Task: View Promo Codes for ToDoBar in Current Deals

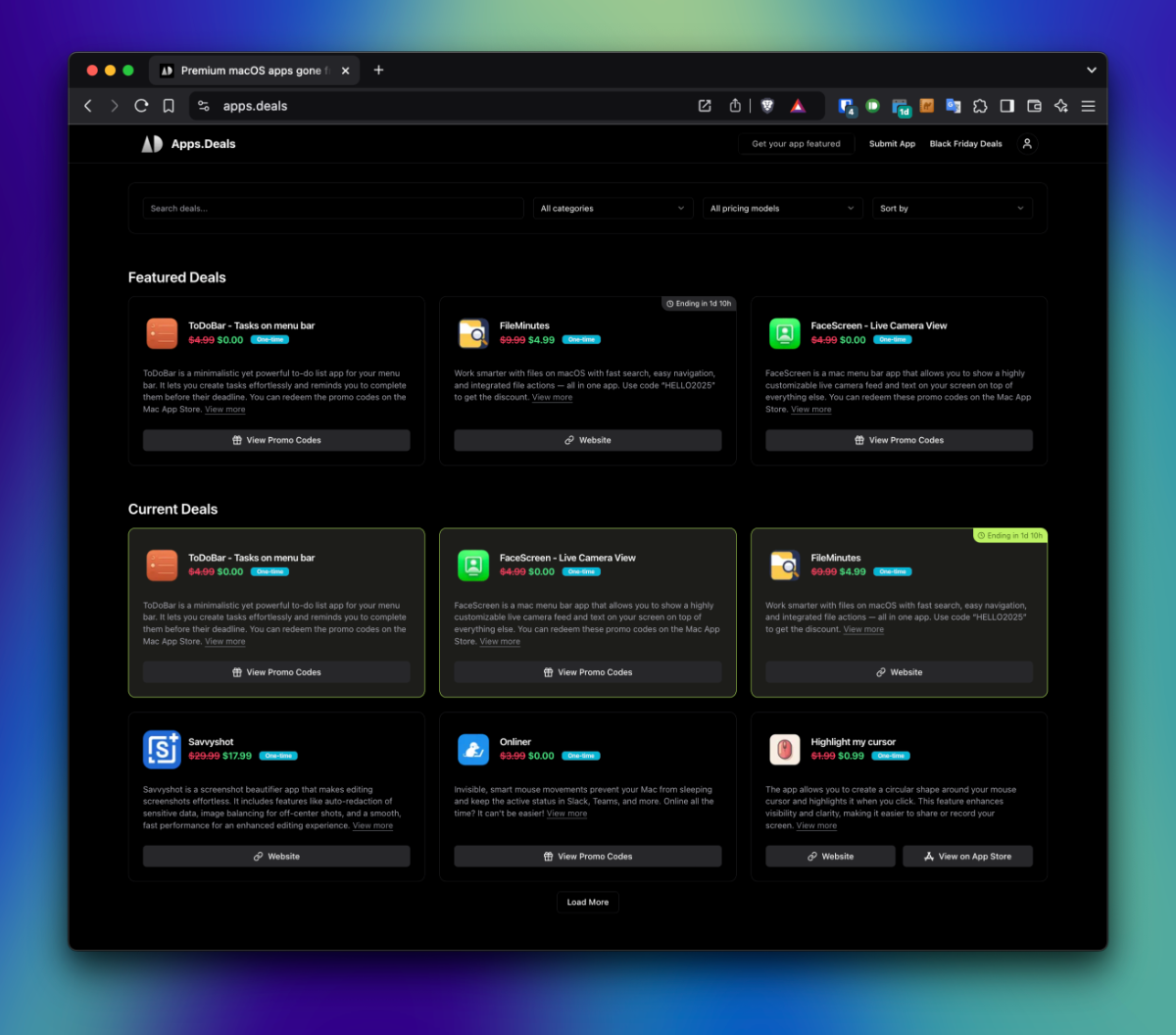Action: pos(276,672)
